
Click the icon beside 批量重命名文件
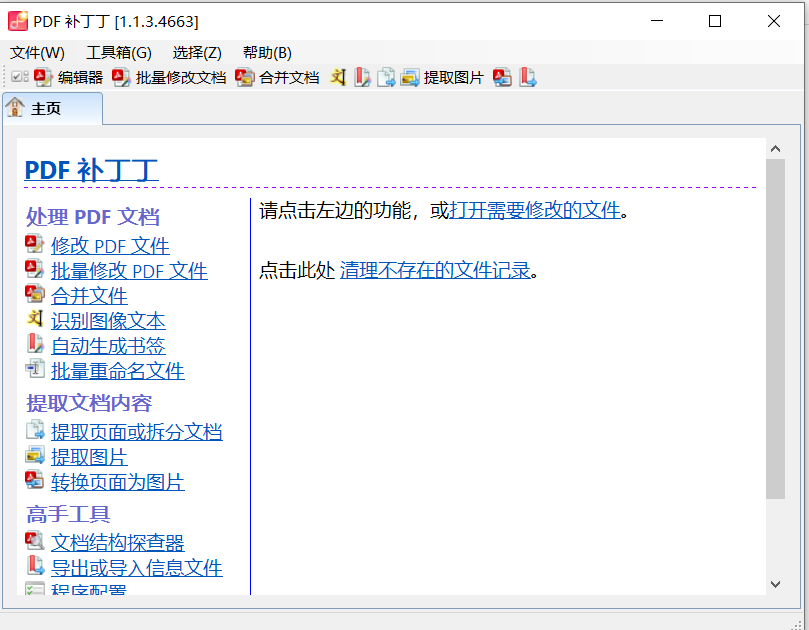(35, 368)
